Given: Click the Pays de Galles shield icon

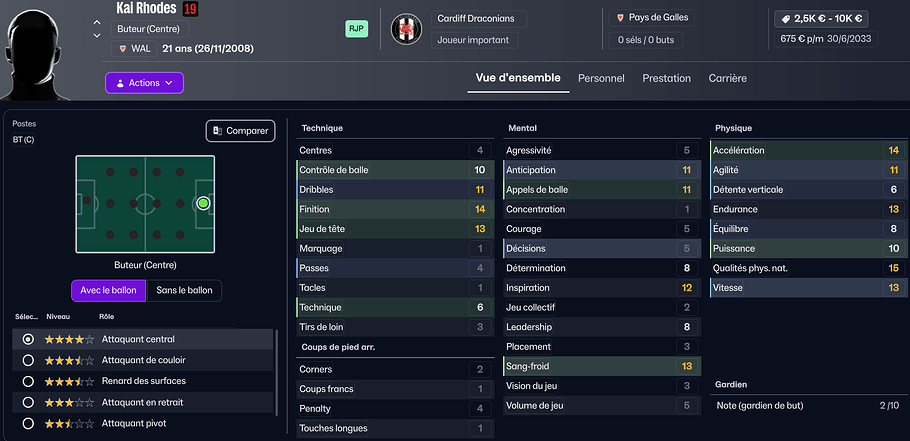Looking at the screenshot, I should [x=618, y=18].
